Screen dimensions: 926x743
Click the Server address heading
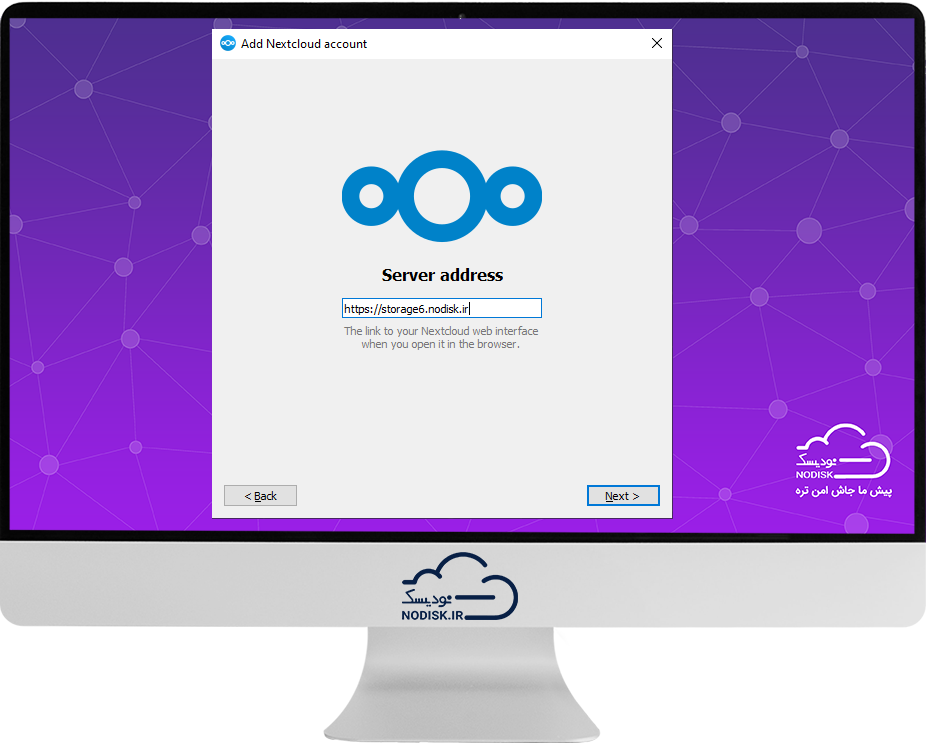tap(442, 275)
